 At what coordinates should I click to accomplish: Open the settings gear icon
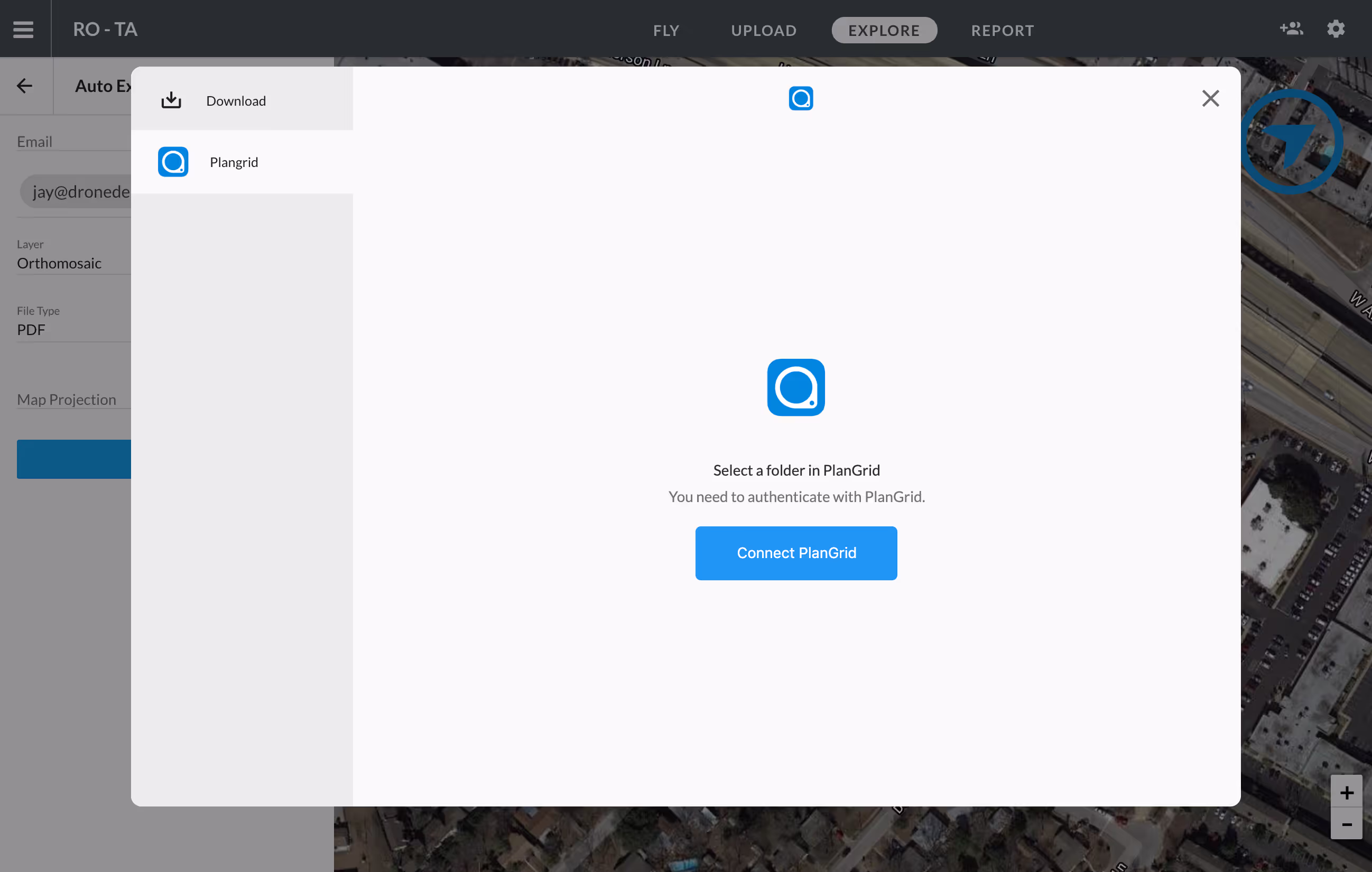[1335, 29]
